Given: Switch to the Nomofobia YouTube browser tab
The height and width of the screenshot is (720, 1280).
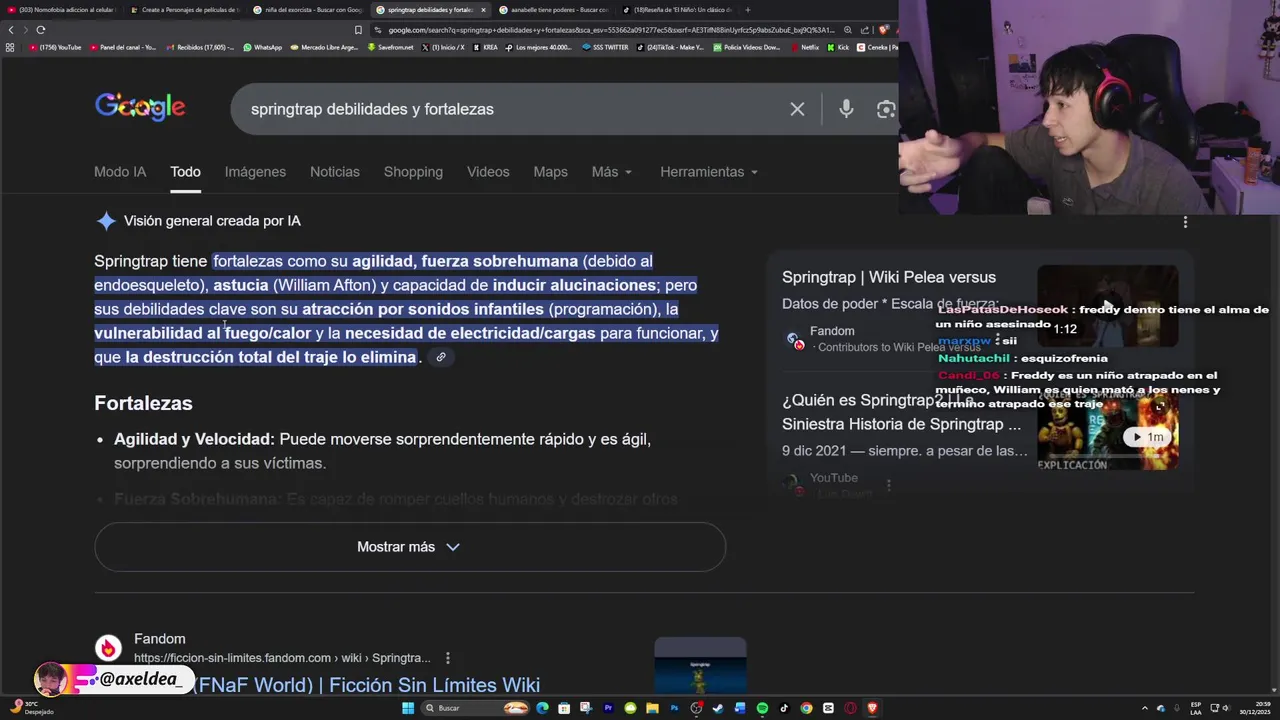Looking at the screenshot, I should pos(62,10).
